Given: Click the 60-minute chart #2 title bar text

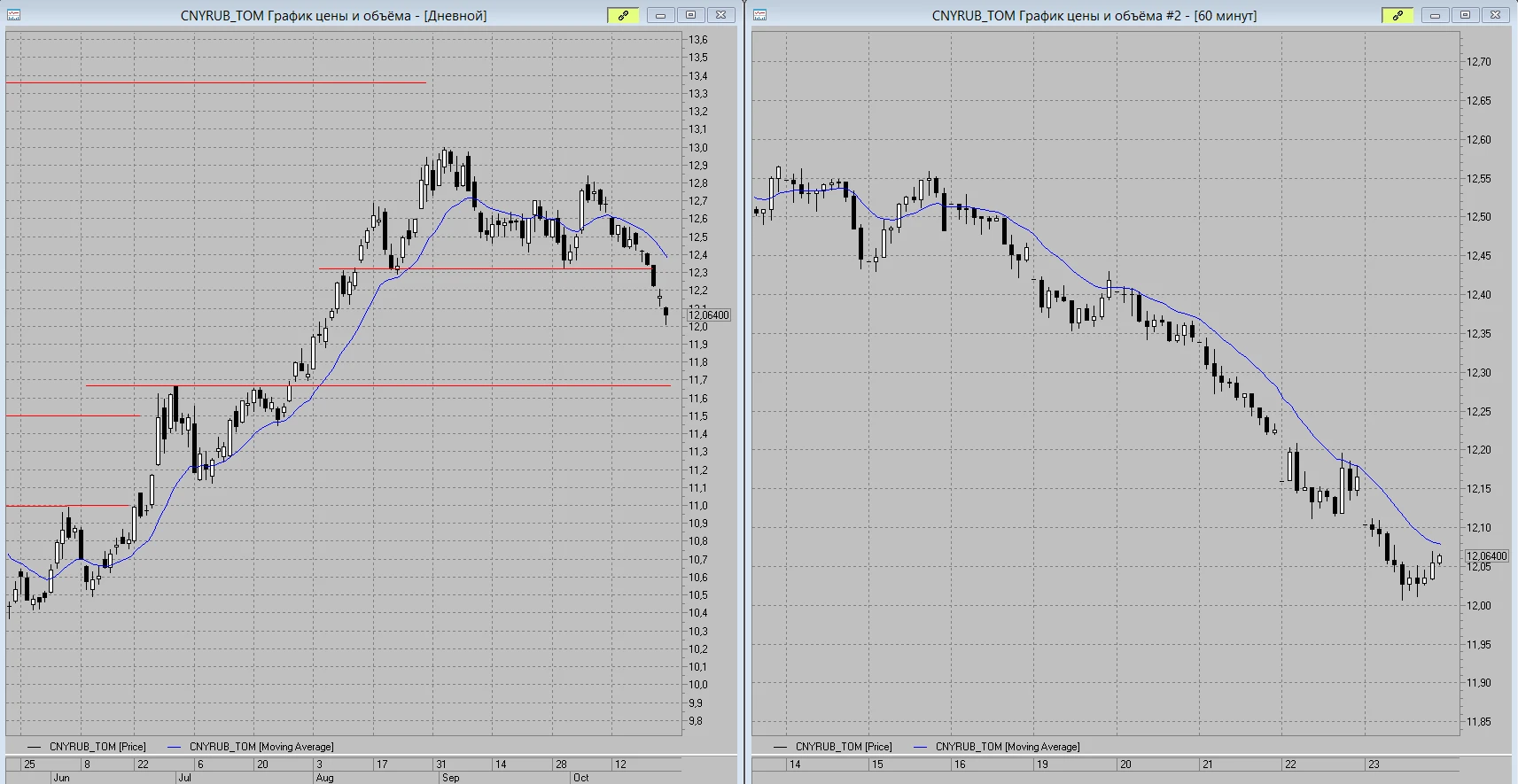Looking at the screenshot, I should pos(1094,16).
